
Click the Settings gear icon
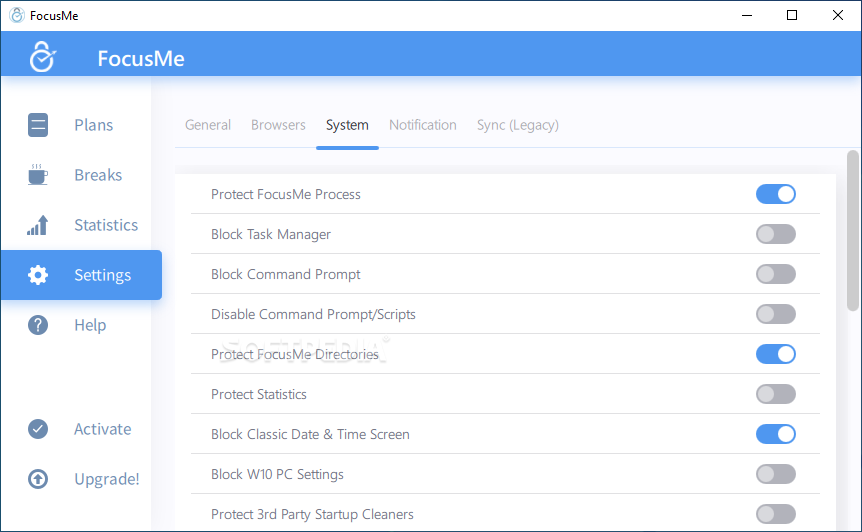click(38, 275)
